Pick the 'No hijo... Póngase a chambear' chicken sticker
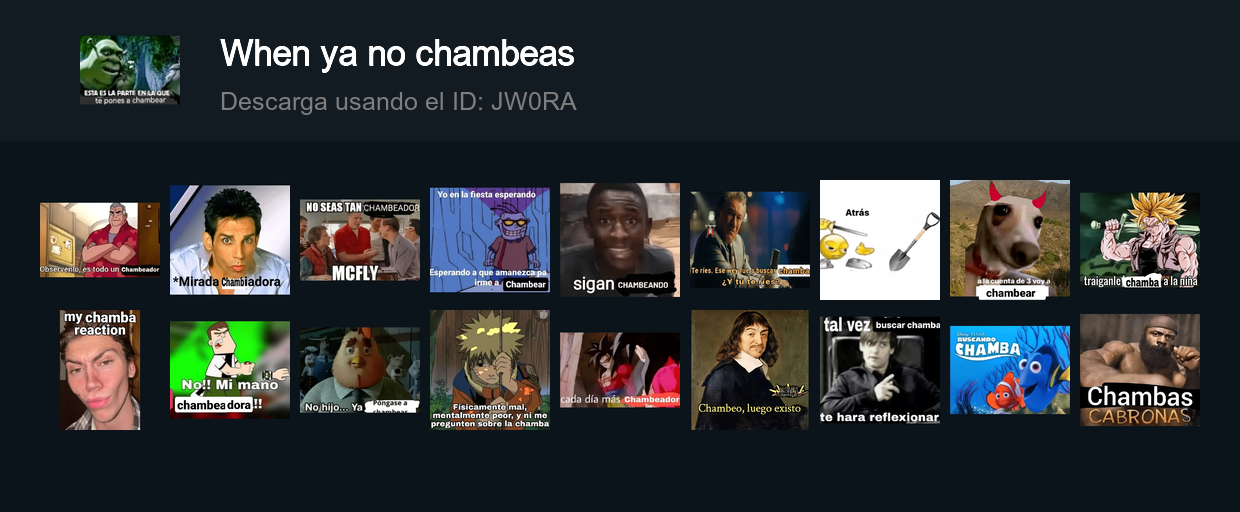The width and height of the screenshot is (1240, 512). [360, 370]
